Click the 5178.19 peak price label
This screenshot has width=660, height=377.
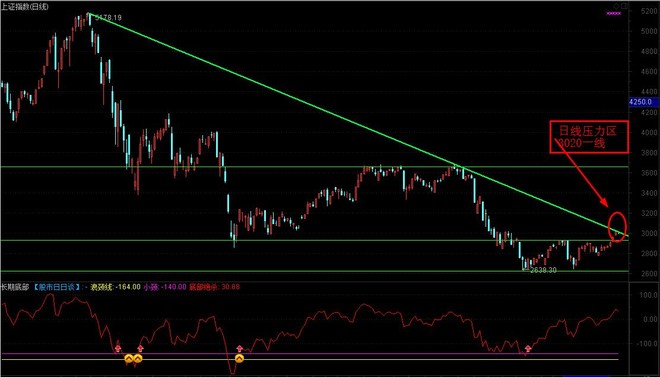click(108, 18)
